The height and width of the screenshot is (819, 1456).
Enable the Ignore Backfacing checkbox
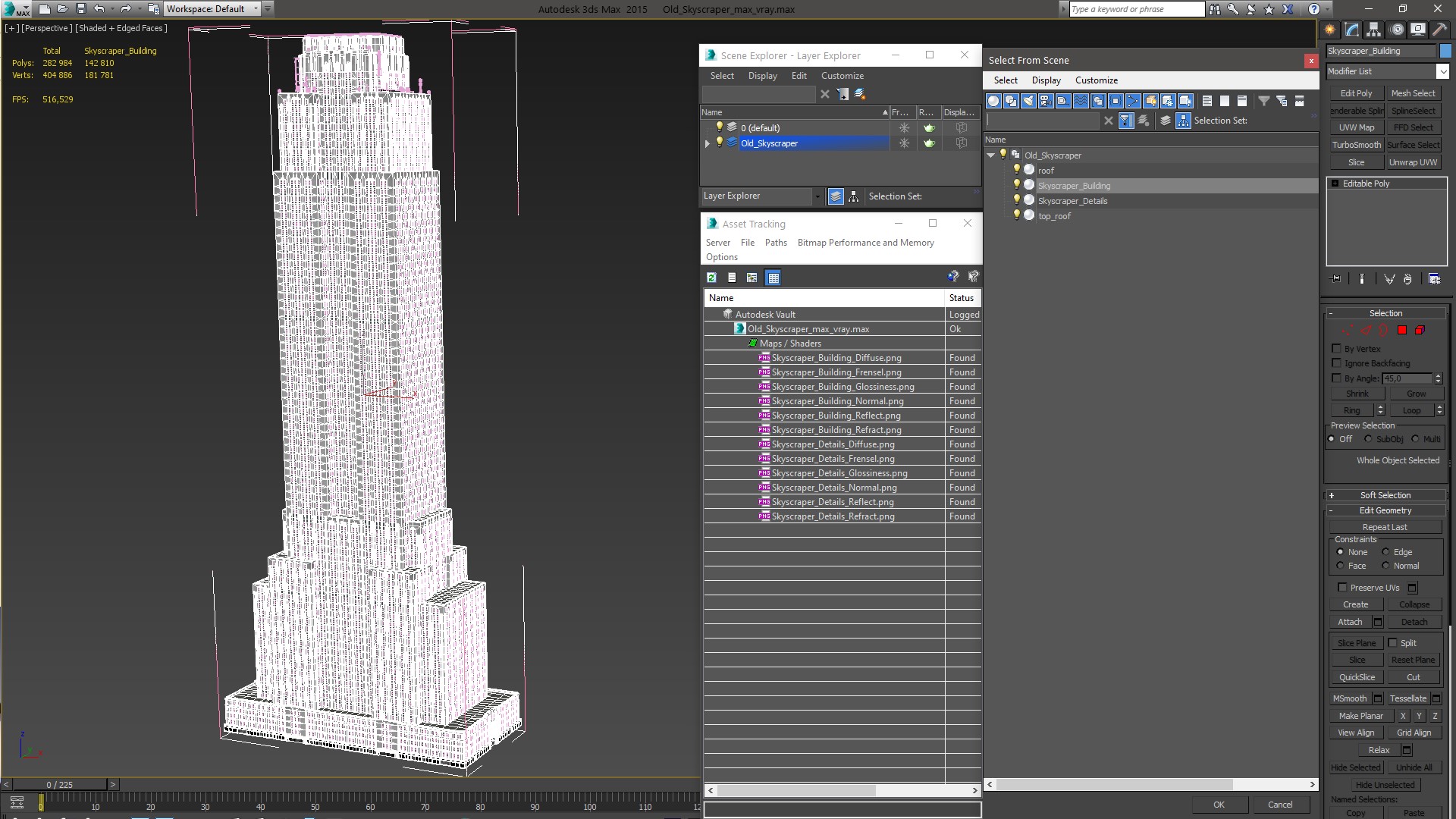coord(1337,363)
